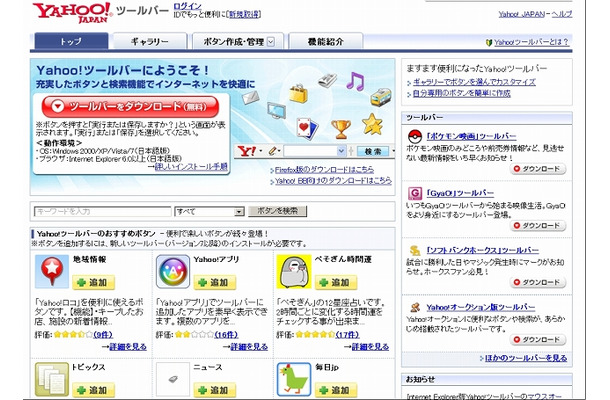
Task: Add the 地域情報 button with 追加
Action: [x=93, y=282]
